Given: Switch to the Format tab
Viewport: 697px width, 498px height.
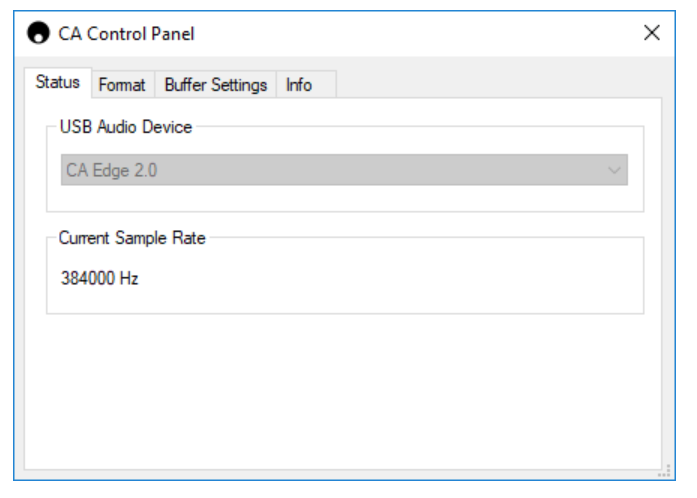Looking at the screenshot, I should [122, 84].
